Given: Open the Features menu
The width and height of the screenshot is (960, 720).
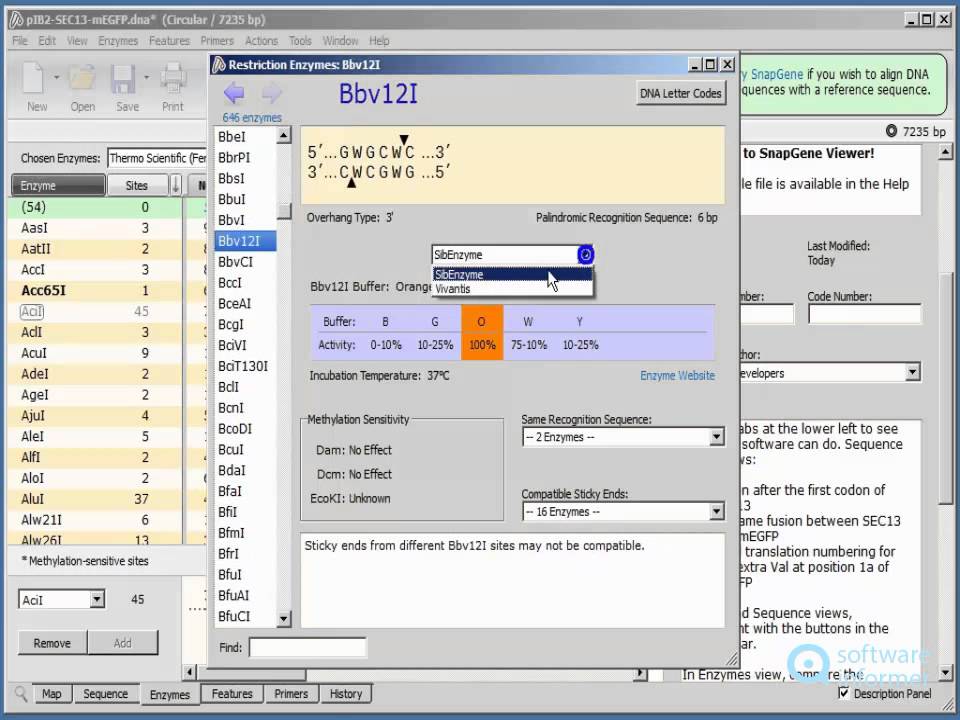Looking at the screenshot, I should coord(169,41).
